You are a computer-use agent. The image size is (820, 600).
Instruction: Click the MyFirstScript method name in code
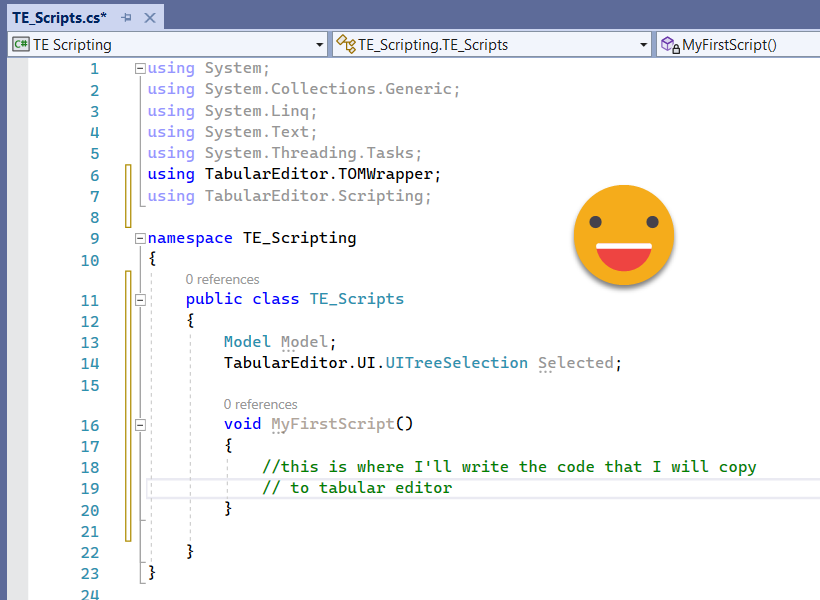pyautogui.click(x=333, y=424)
